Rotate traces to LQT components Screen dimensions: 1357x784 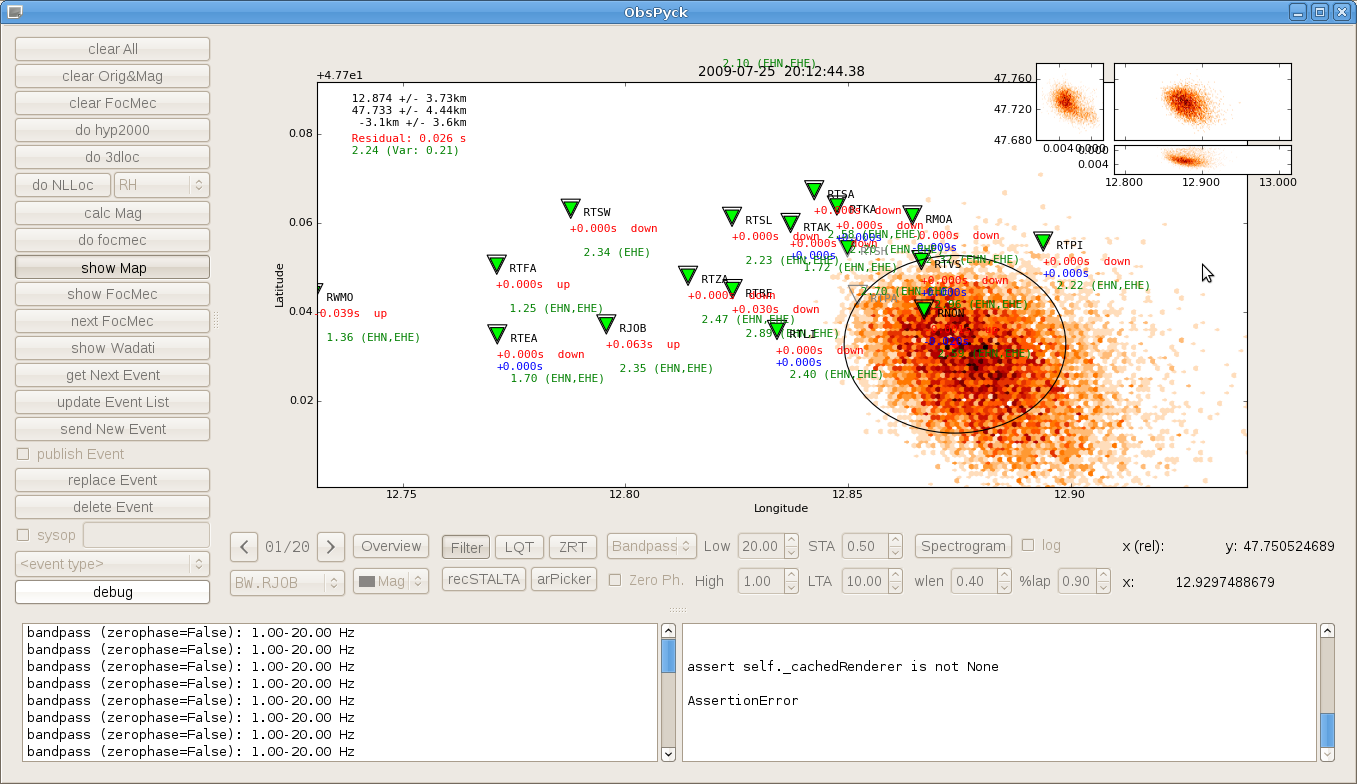tap(519, 546)
